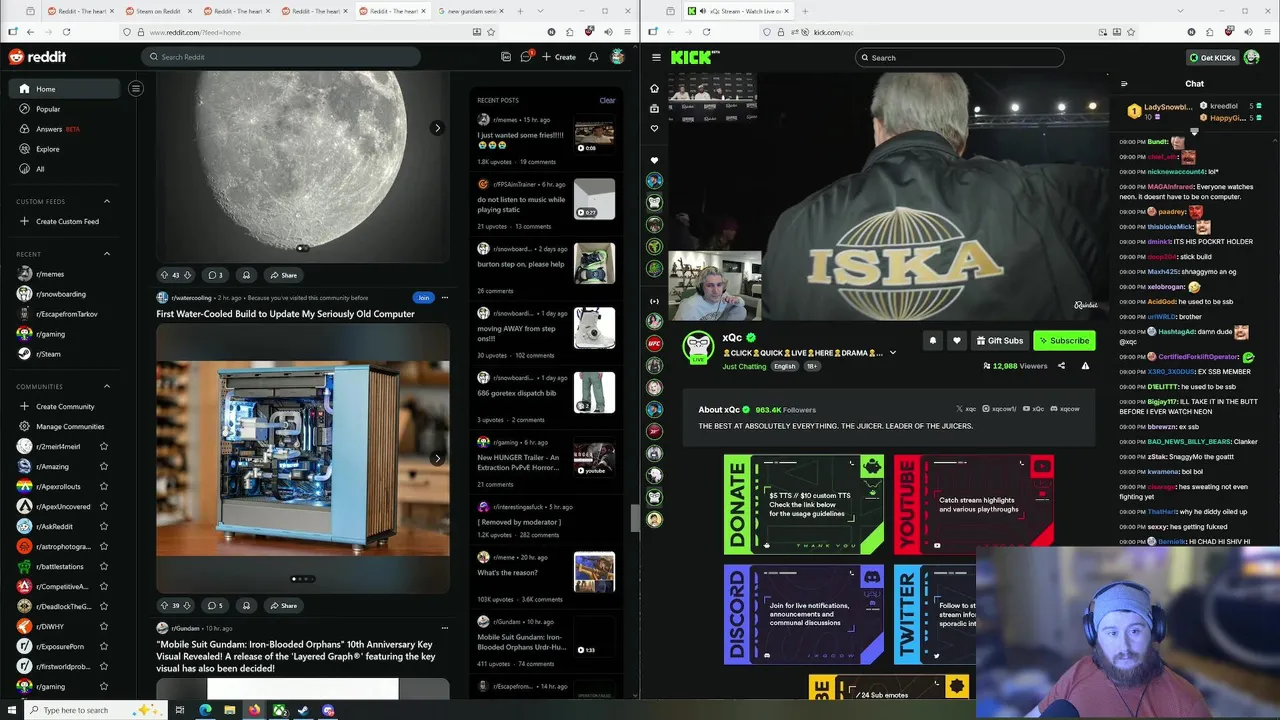
Task: Favorite r/2meirl4meirl with its star
Action: coord(104,447)
